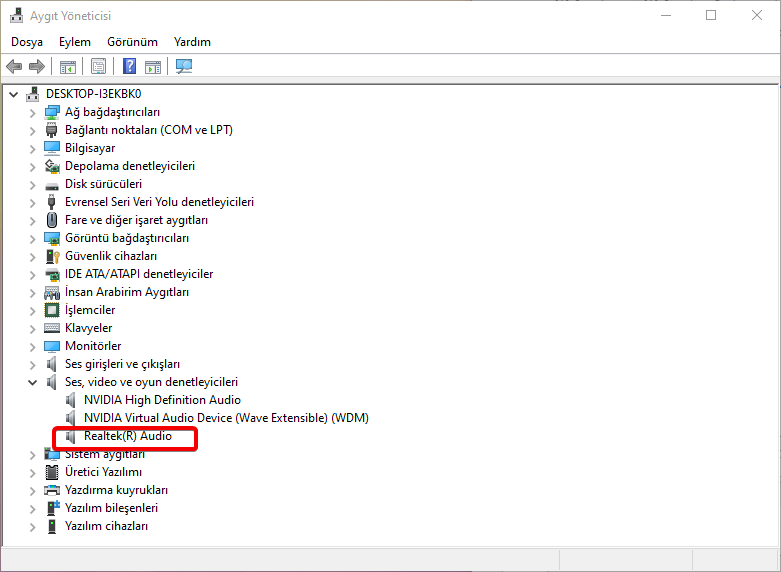Click the Bağlantı noktaları port icon
Image resolution: width=781 pixels, height=572 pixels.
[52, 130]
